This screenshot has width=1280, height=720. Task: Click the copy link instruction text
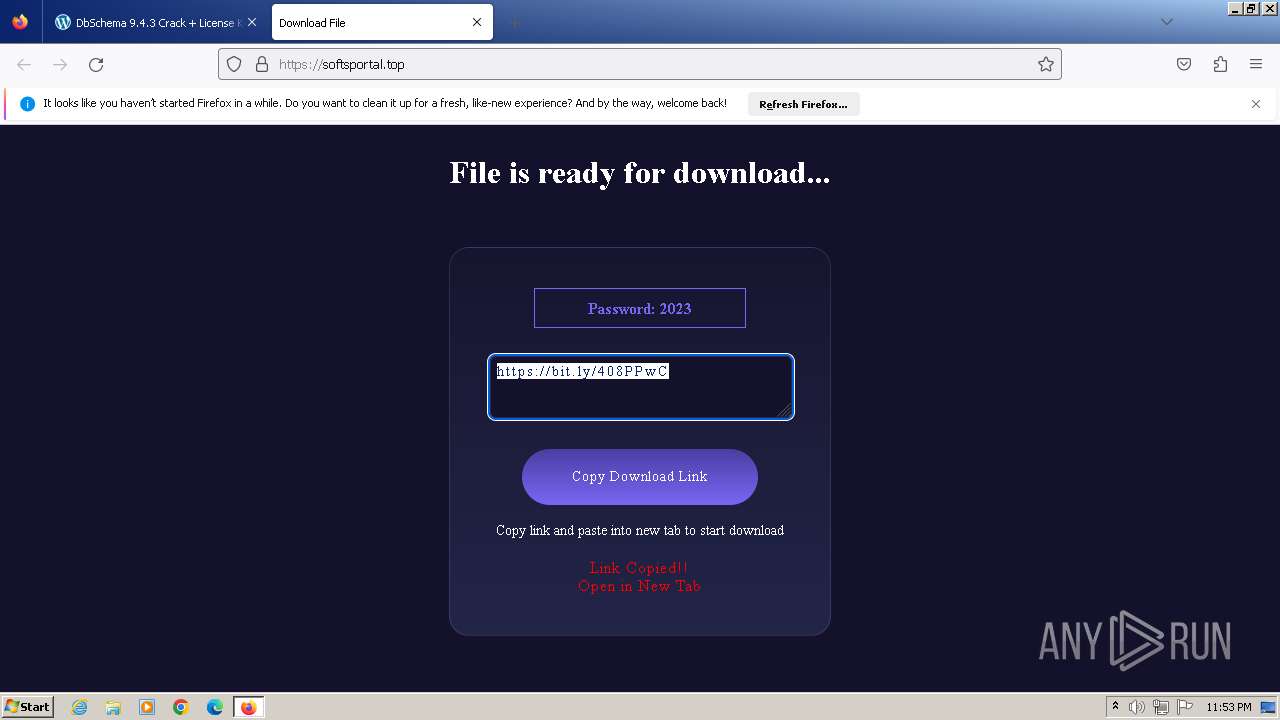(x=640, y=530)
